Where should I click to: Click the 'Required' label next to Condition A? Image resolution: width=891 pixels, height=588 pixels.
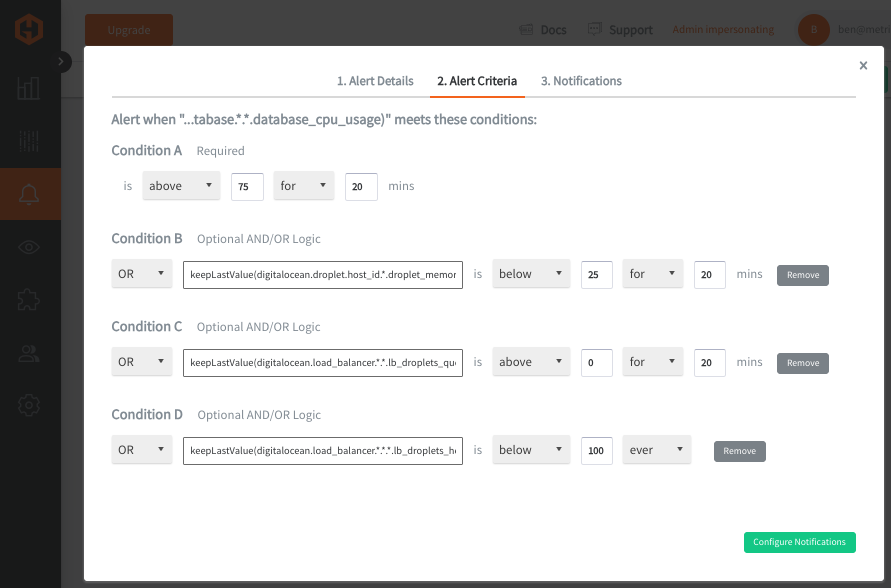click(220, 151)
